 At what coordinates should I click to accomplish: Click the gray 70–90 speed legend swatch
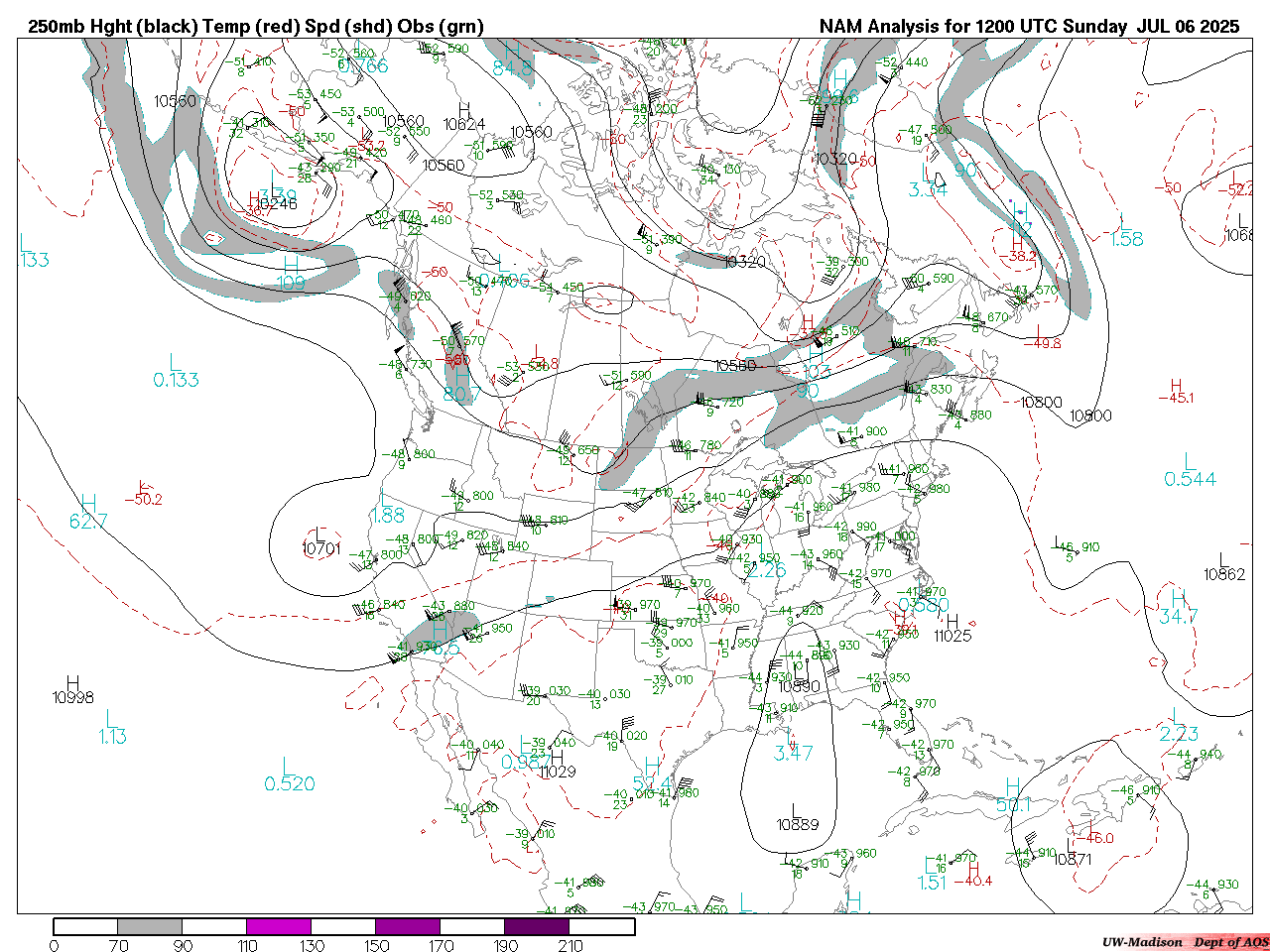coord(150,927)
